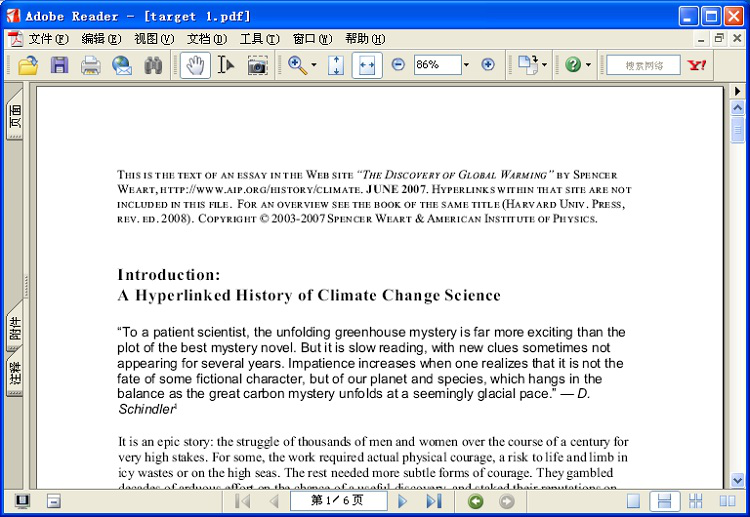Click the full screen monitor icon in status bar
750x517 pixels.
click(x=22, y=501)
